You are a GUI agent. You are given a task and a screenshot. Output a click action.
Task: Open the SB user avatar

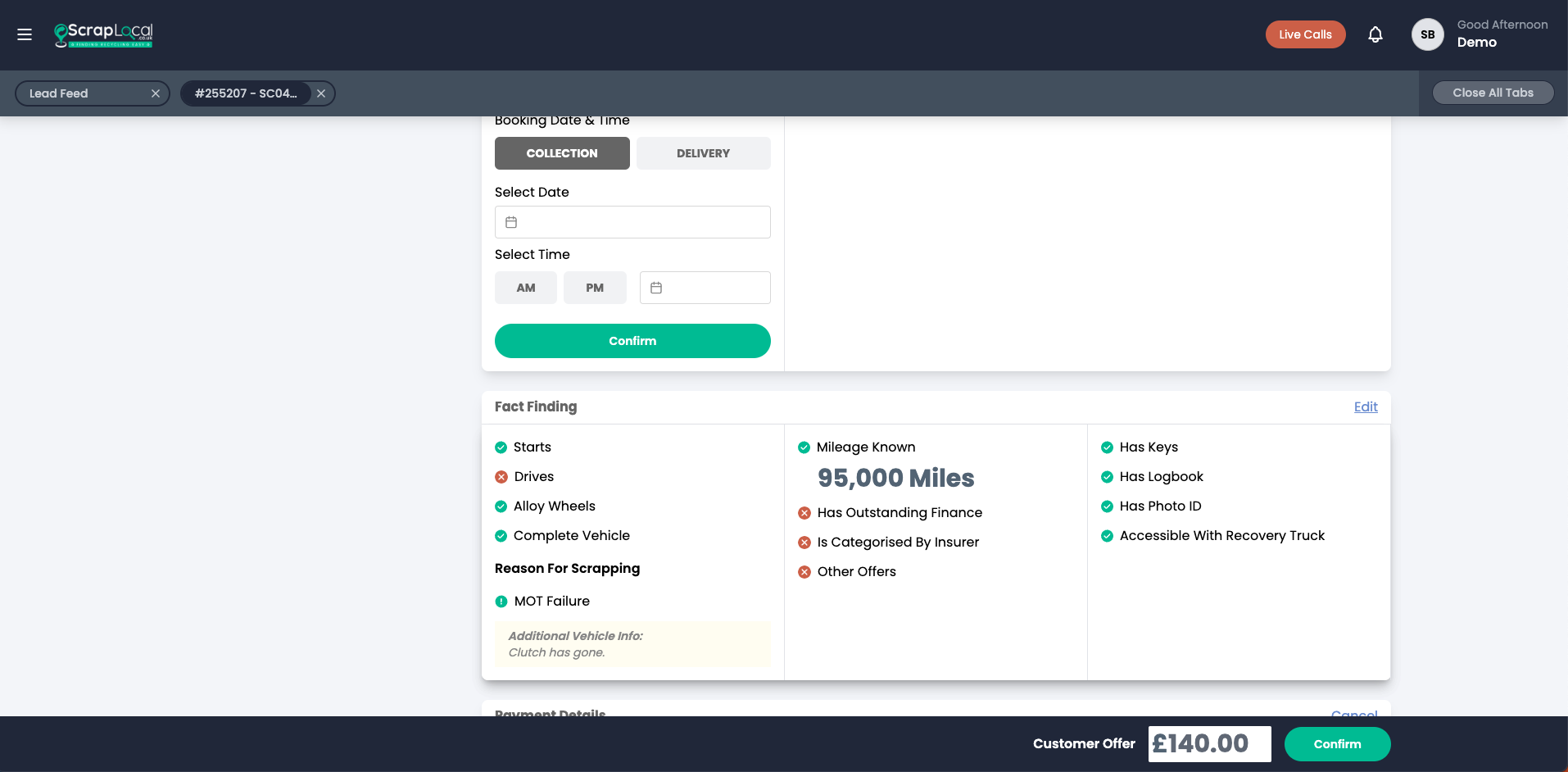tap(1427, 34)
